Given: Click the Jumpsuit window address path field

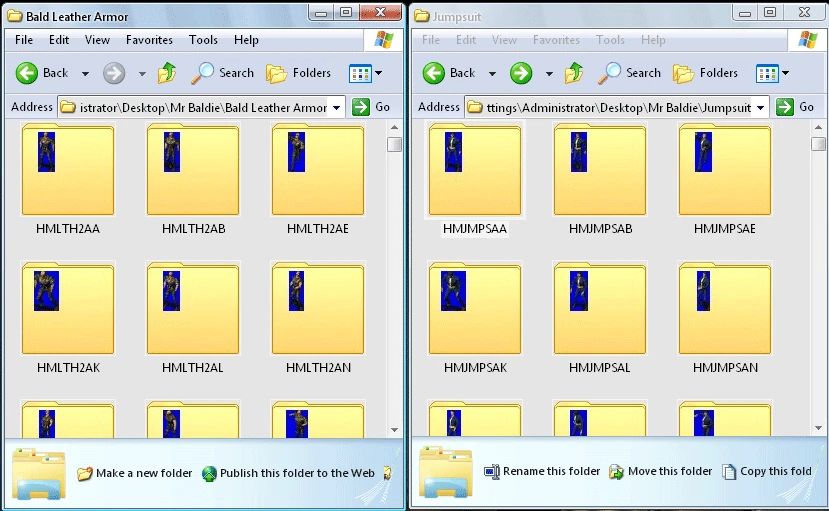Looking at the screenshot, I should pos(616,107).
